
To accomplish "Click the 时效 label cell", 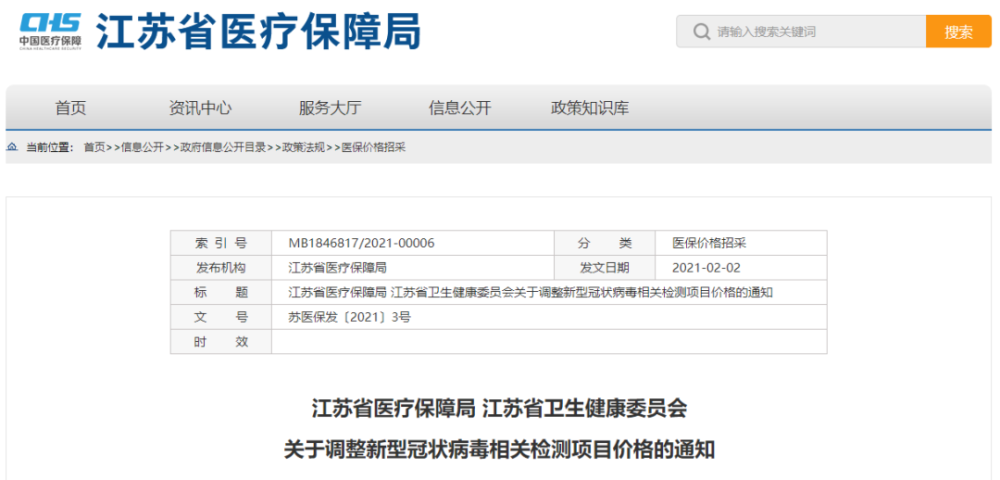I will point(221,342).
